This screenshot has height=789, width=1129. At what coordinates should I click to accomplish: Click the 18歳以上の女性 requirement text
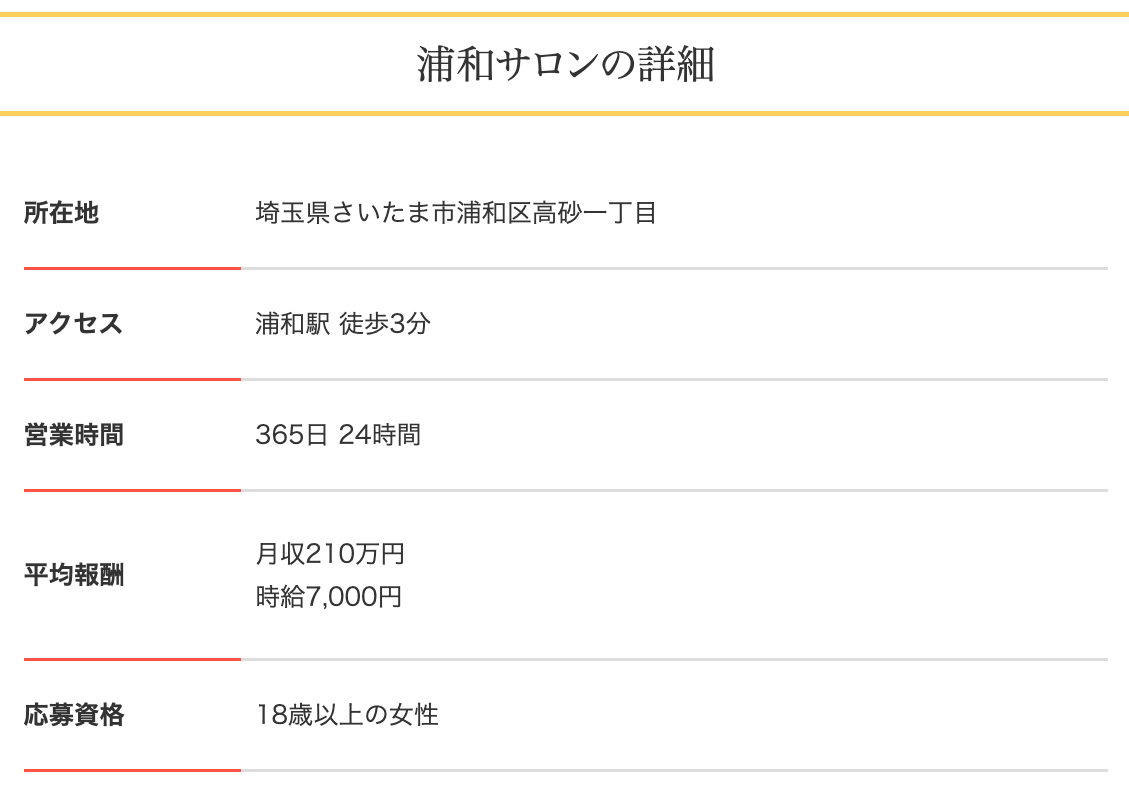tap(347, 715)
